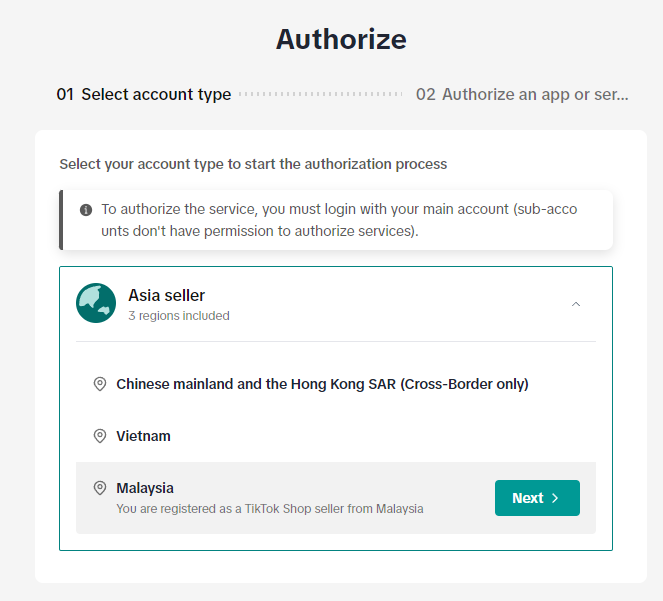Click the arrow icon inside Next button
The image size is (663, 601).
click(556, 498)
